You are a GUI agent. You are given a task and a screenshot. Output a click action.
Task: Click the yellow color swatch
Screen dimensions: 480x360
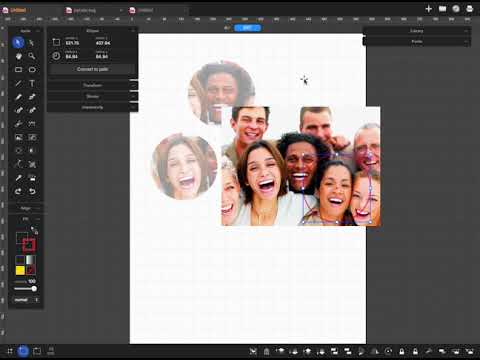click(20, 270)
